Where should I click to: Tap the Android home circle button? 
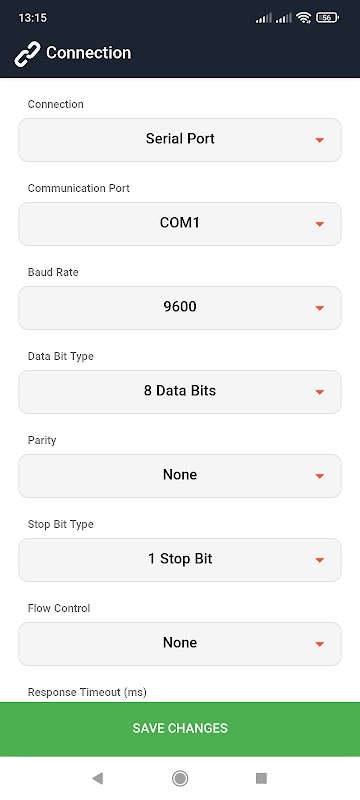coord(180,778)
